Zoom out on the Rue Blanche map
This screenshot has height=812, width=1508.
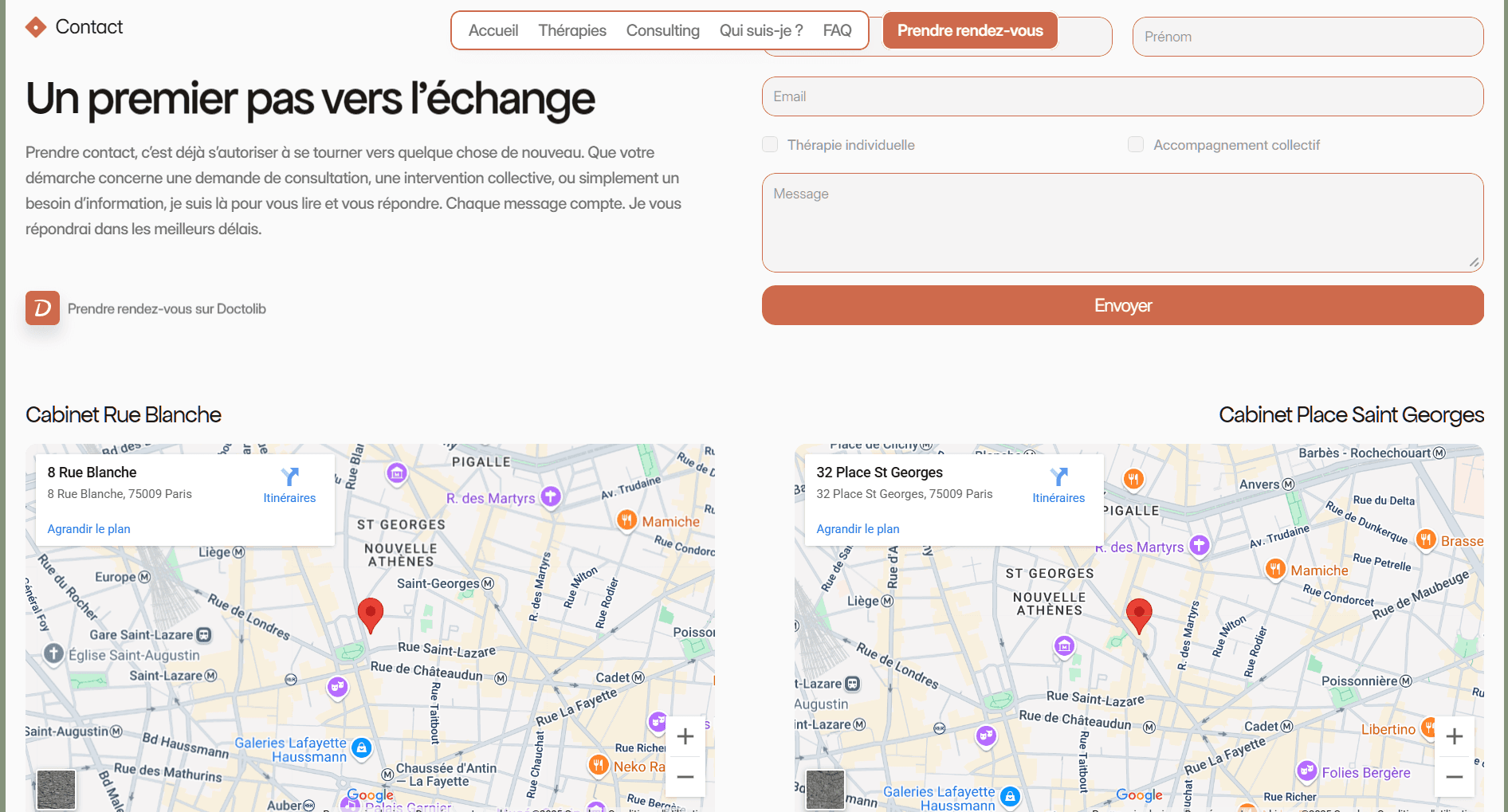[685, 777]
